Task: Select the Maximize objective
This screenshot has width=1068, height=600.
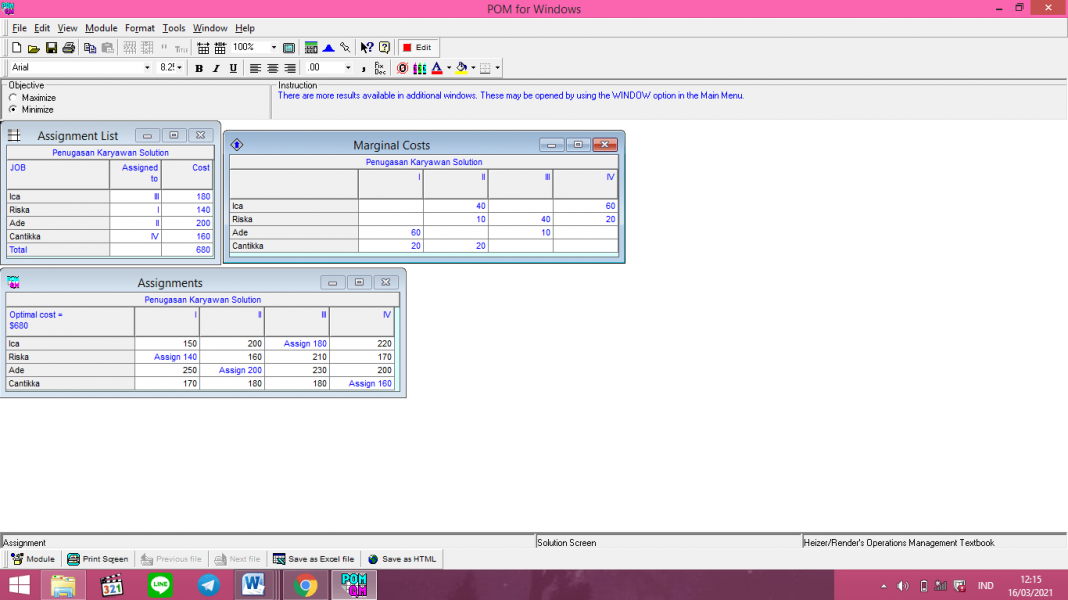Action: pyautogui.click(x=13, y=98)
